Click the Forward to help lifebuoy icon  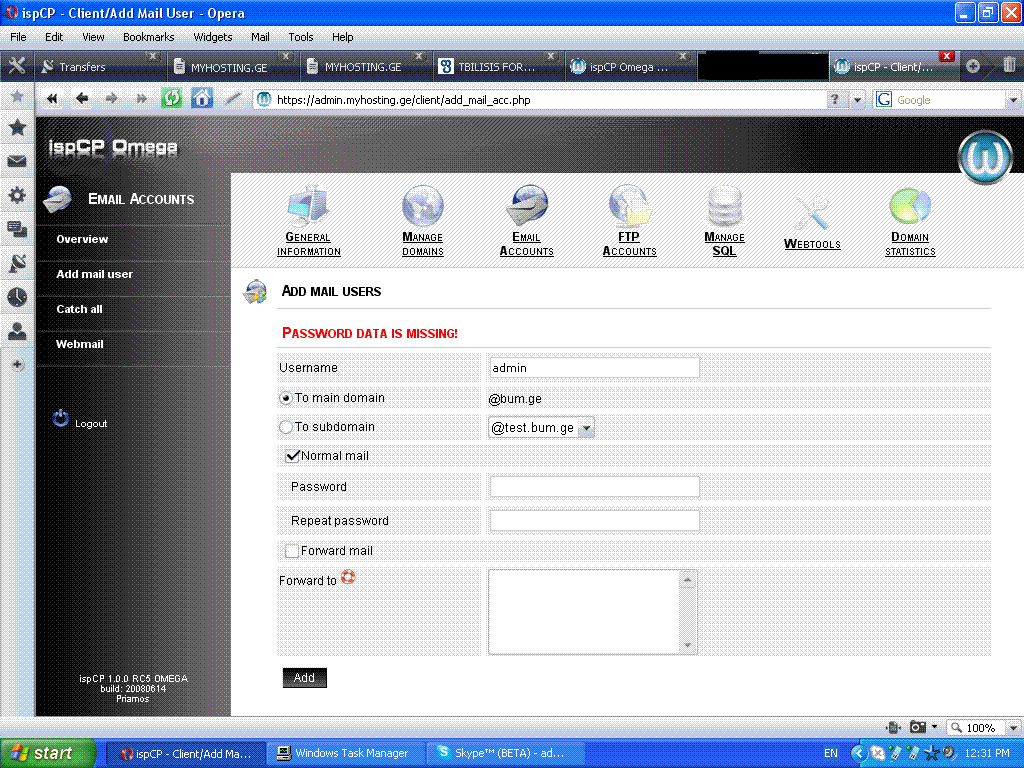[x=348, y=577]
